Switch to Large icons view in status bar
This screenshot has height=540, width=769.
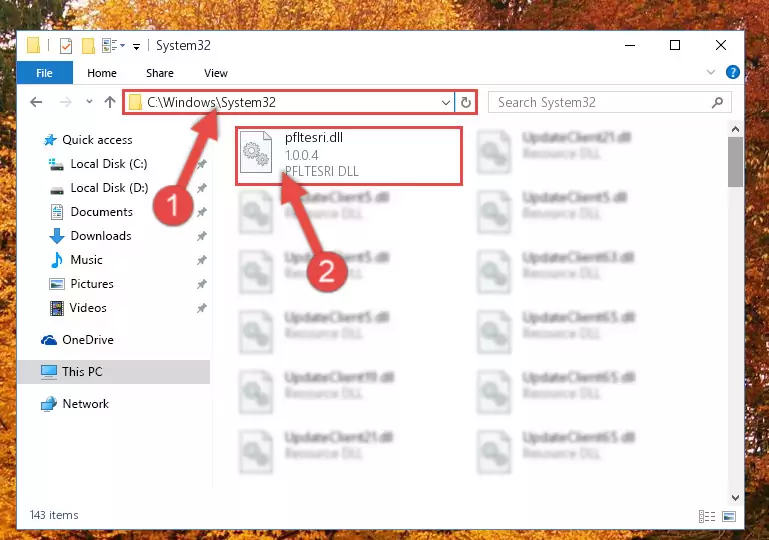click(729, 516)
